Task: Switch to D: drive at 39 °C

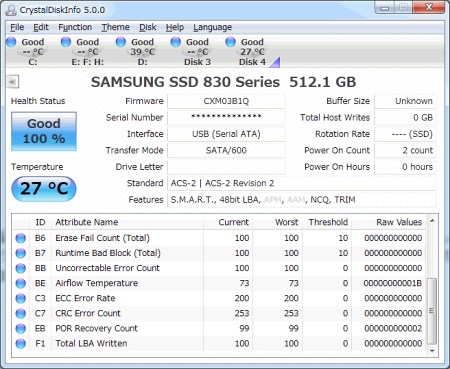Action: (x=136, y=52)
